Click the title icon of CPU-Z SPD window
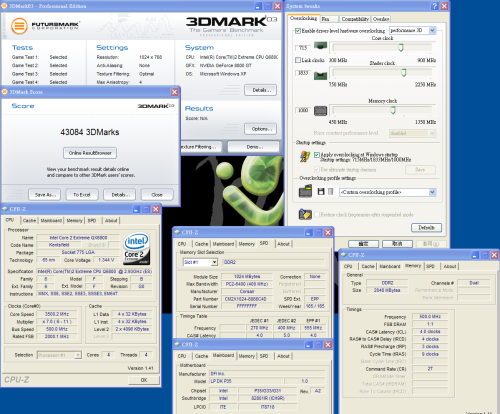The height and width of the screenshot is (414, 500). click(x=177, y=232)
